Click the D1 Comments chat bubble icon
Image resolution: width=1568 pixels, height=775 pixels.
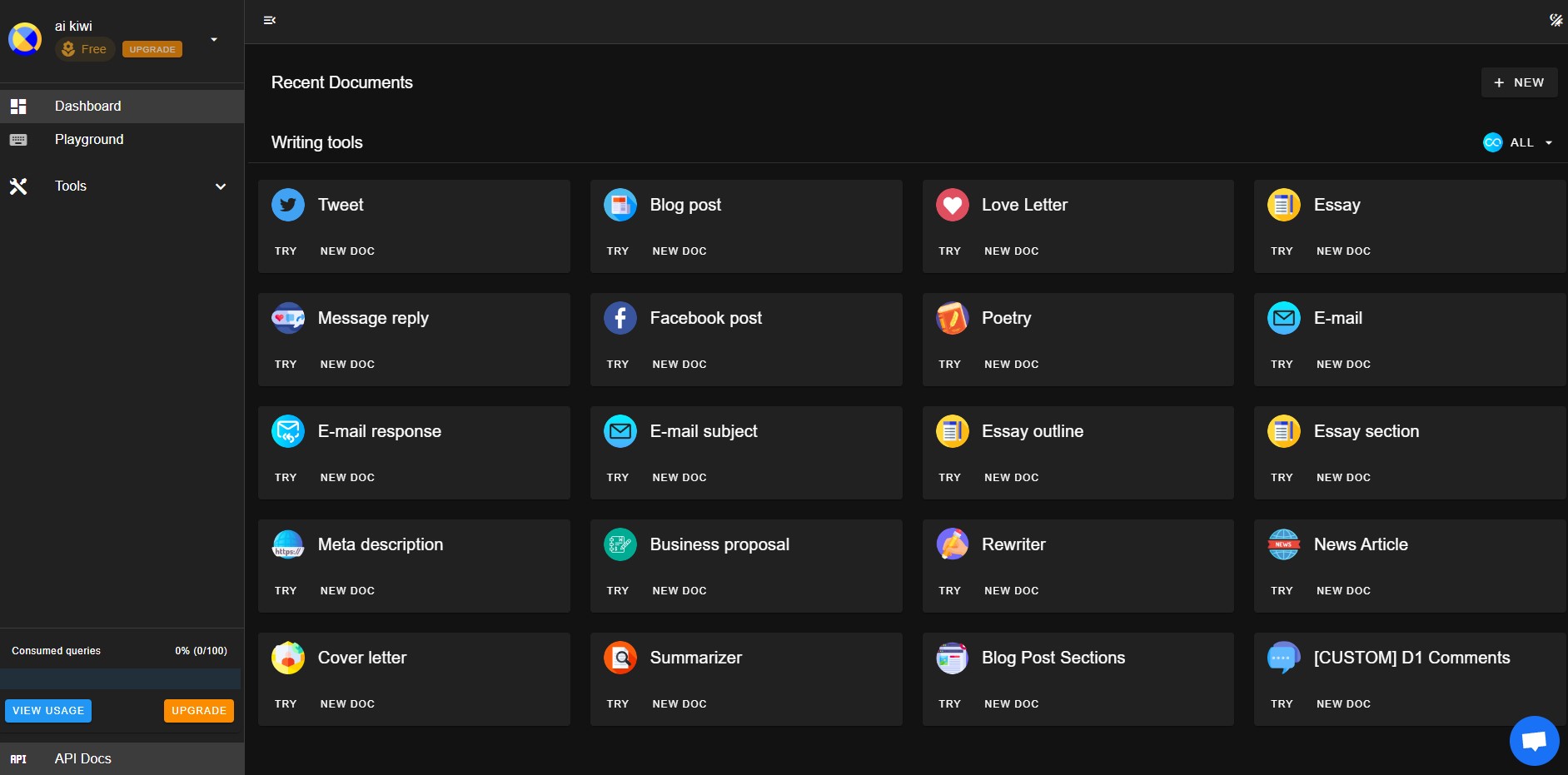click(x=1284, y=658)
